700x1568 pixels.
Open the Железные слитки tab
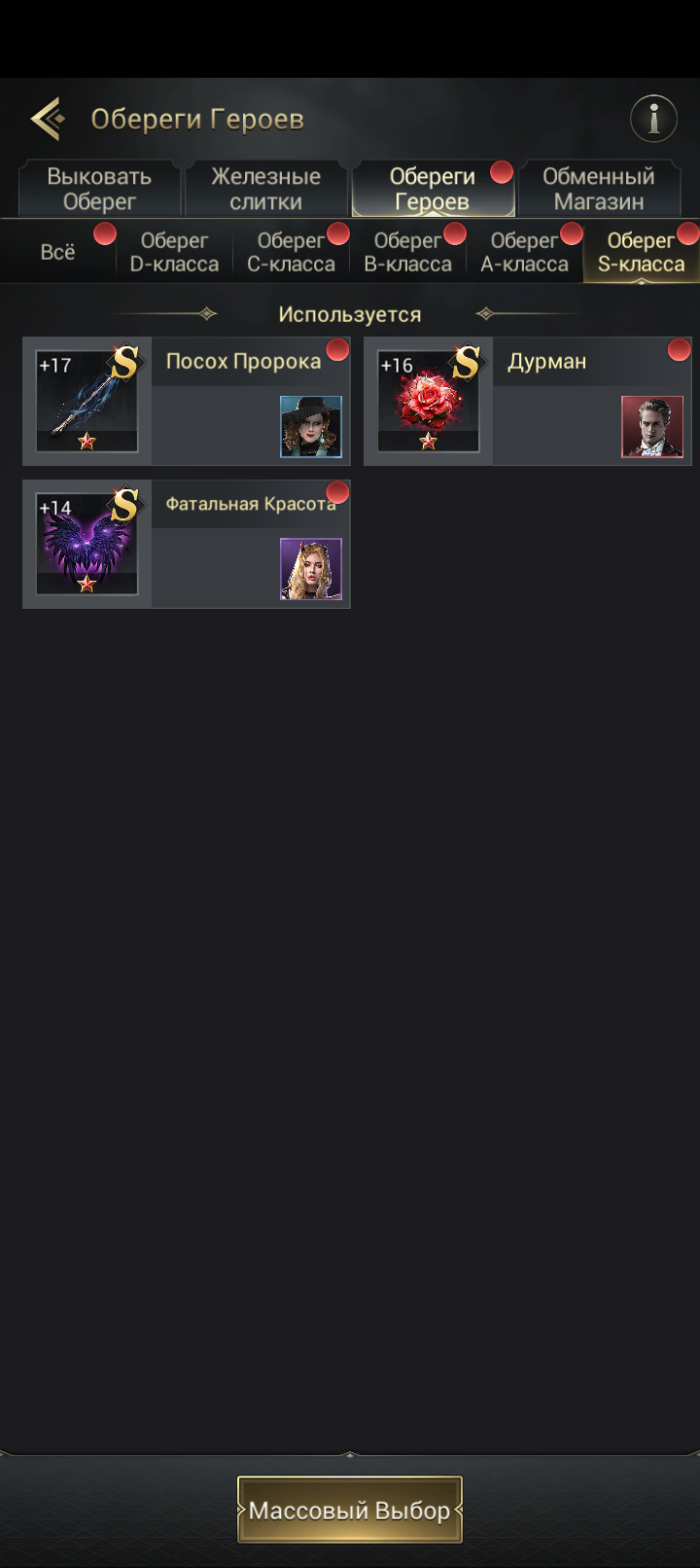click(x=266, y=189)
